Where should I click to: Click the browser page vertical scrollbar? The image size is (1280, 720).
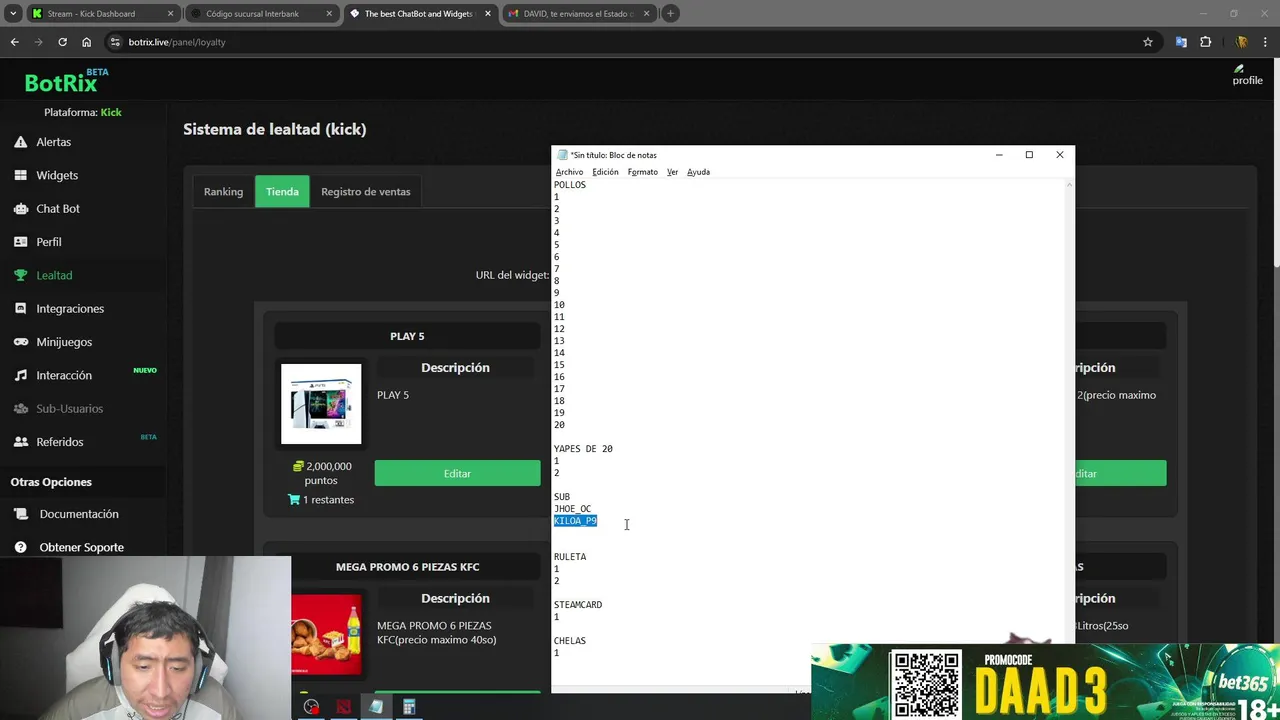(1275, 165)
